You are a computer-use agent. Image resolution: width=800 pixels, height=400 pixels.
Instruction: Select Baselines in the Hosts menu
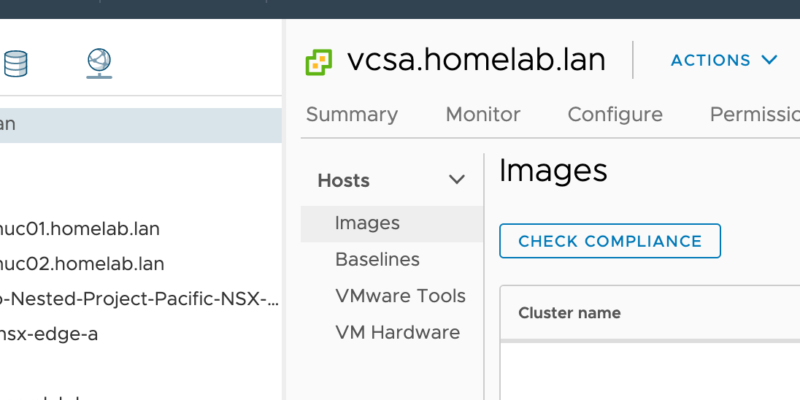tap(378, 260)
